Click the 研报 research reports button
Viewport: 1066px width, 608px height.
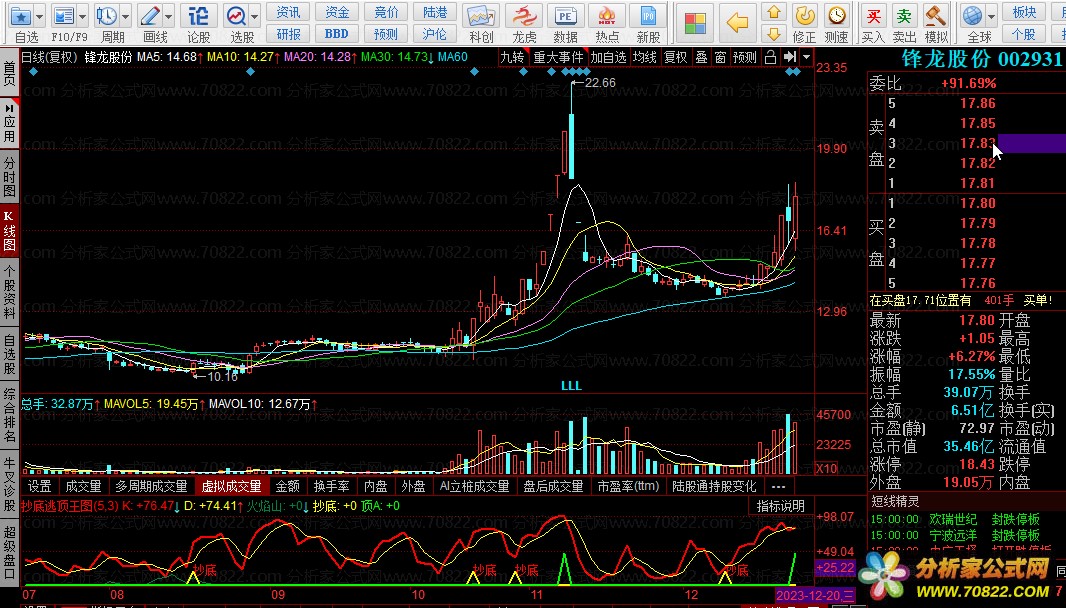click(288, 33)
